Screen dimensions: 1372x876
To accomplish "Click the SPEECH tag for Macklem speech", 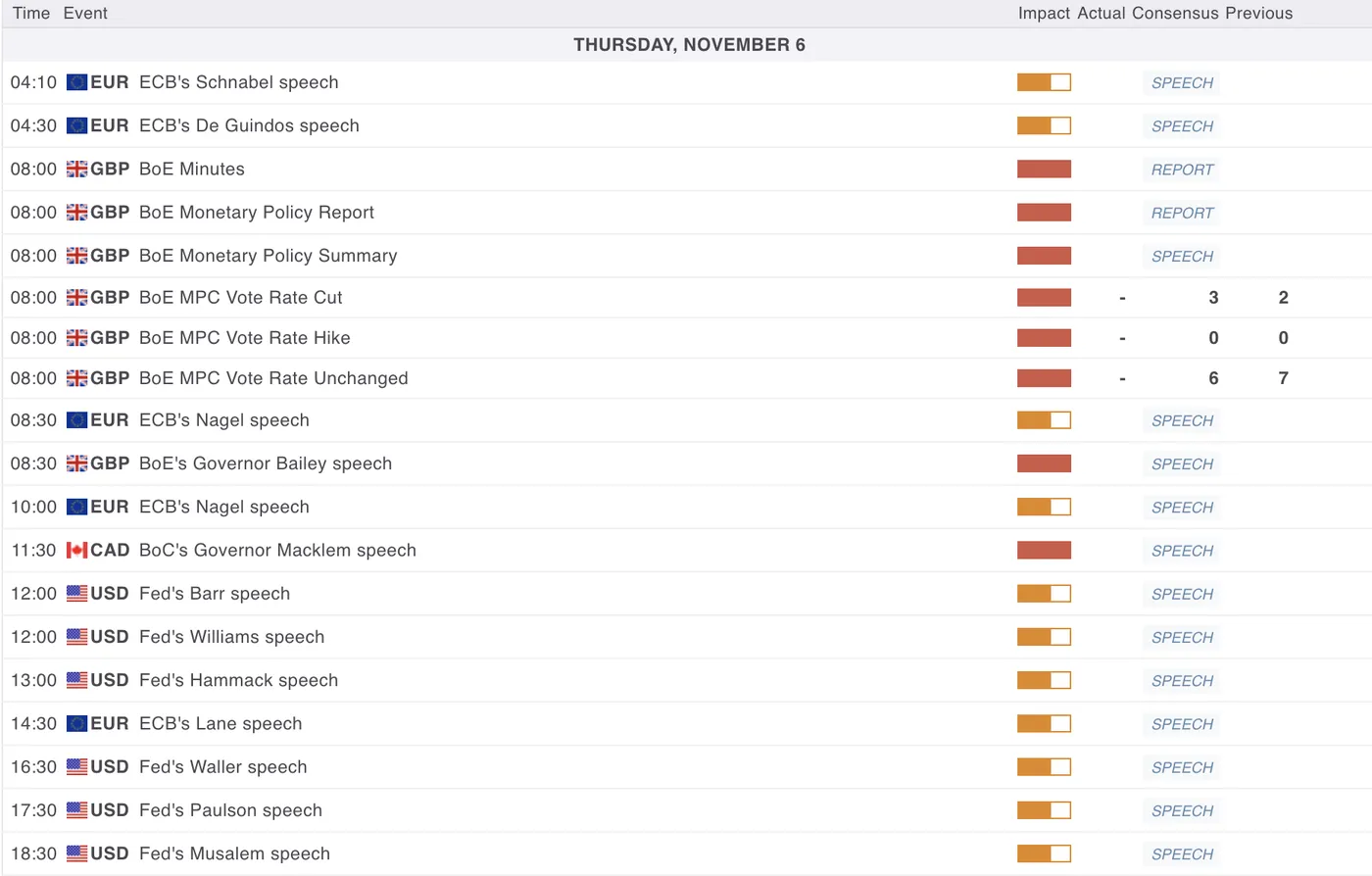I will [1182, 551].
